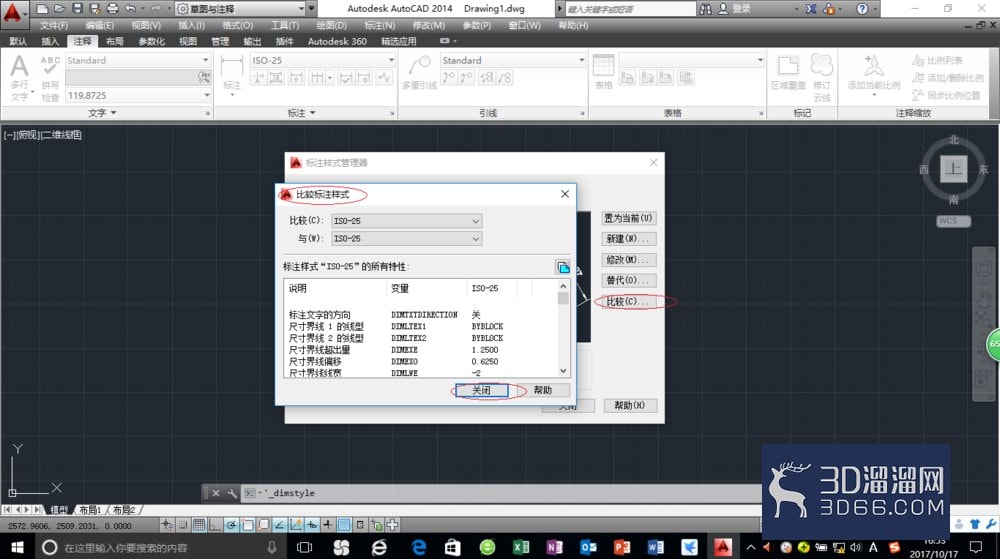The height and width of the screenshot is (559, 1000).
Task: Click 关闭 button in compare dialog
Action: coord(482,390)
